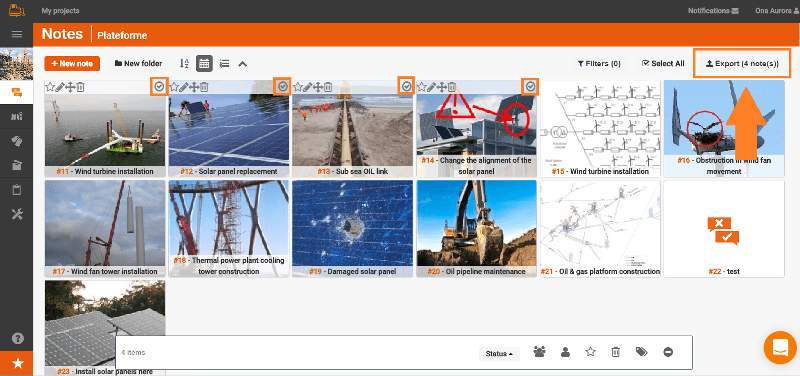Click the + New note button
Image resolution: width=800 pixels, height=376 pixels.
72,64
